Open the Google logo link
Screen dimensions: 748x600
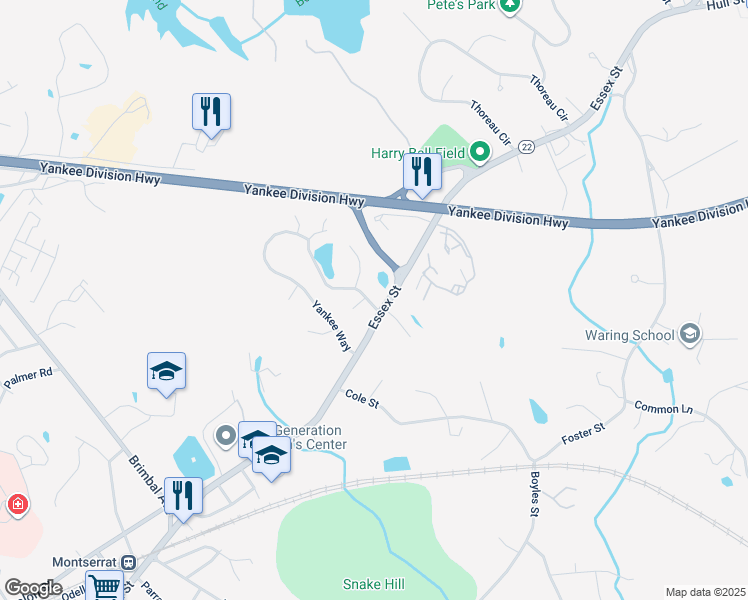pyautogui.click(x=32, y=588)
